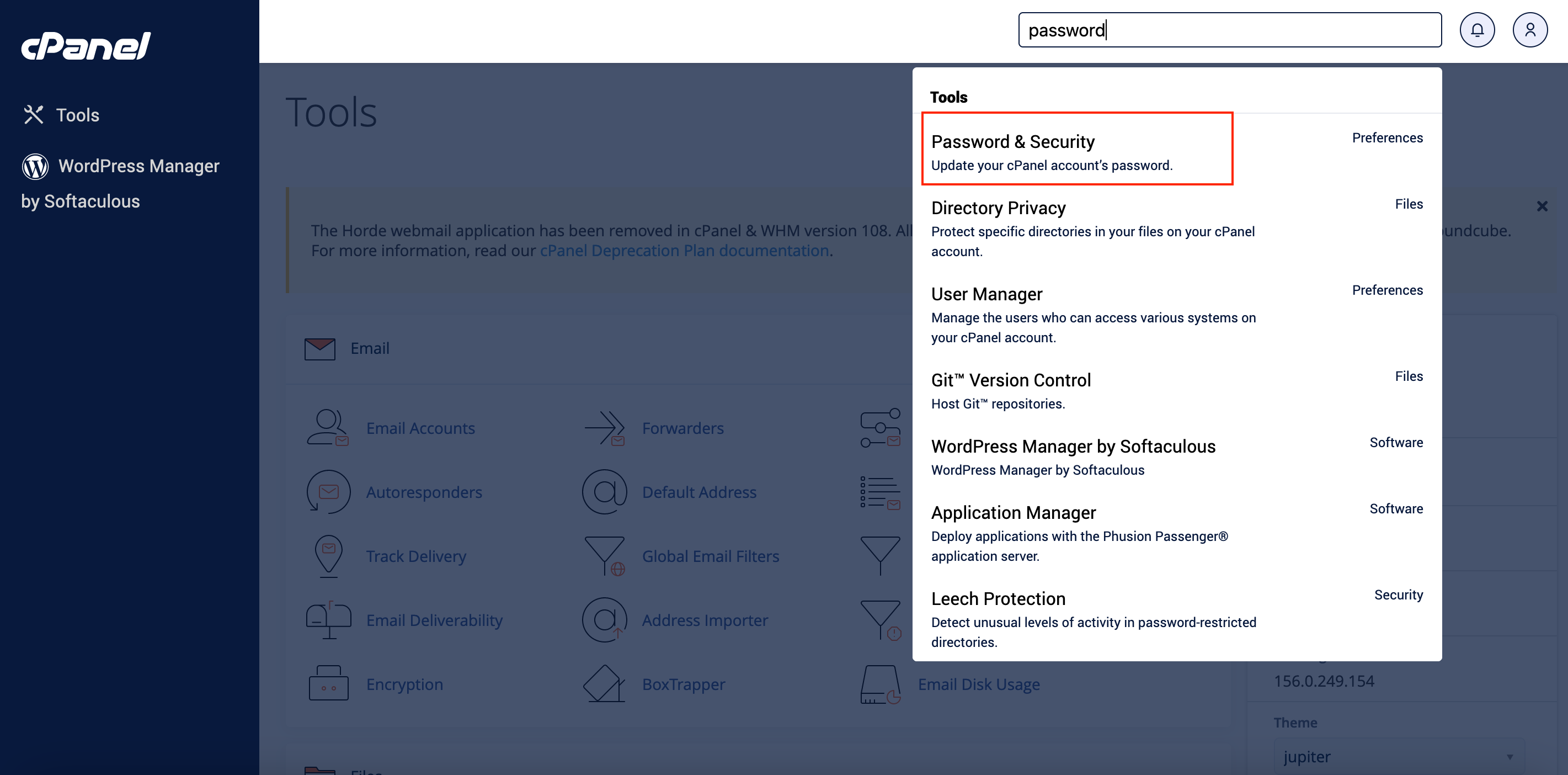Select Application Manager search result
Image resolution: width=1568 pixels, height=775 pixels.
point(1177,533)
